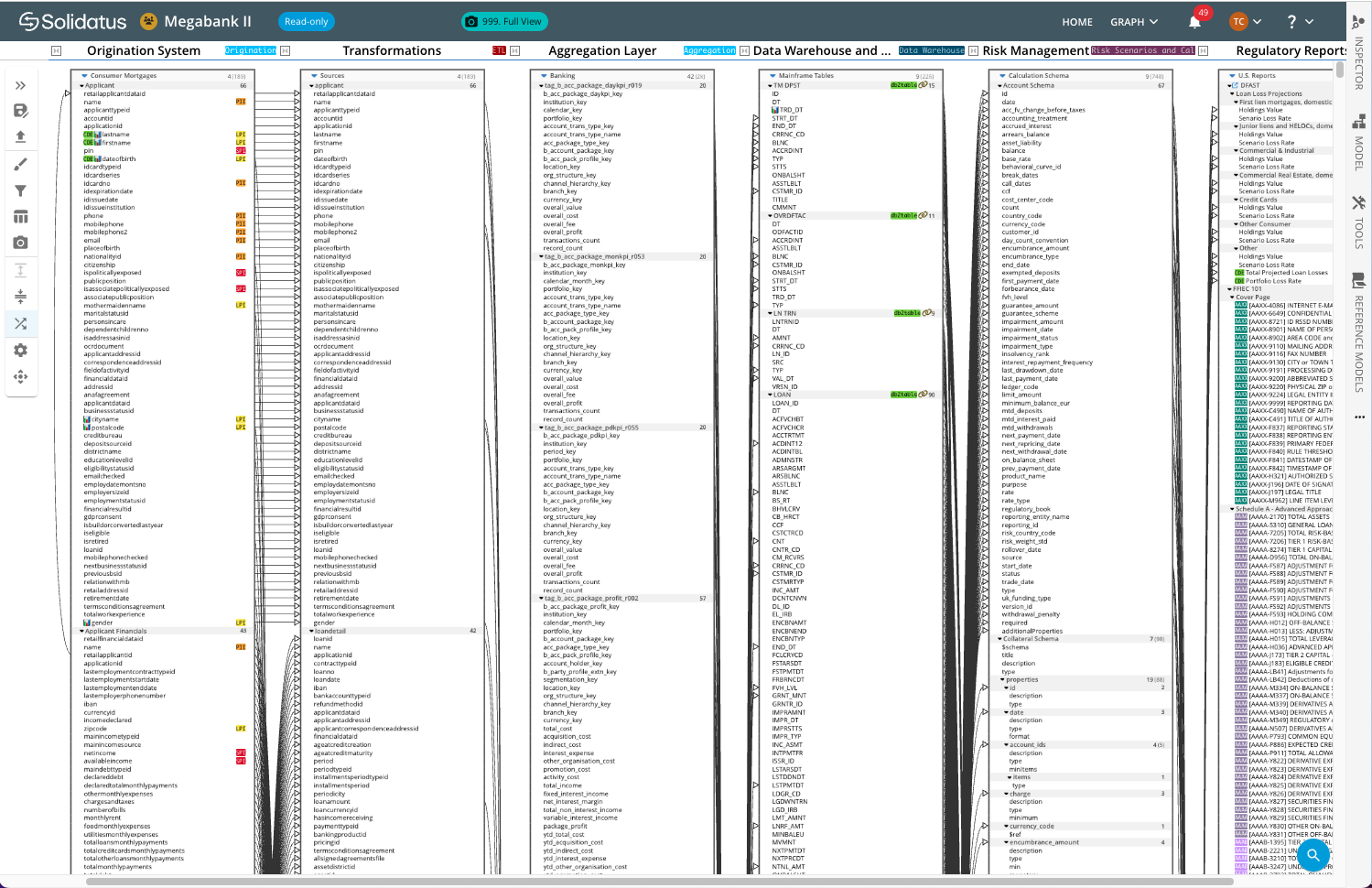1372x888 pixels.
Task: Click the Risk Scenarios and Cal tag
Action: pyautogui.click(x=1142, y=50)
